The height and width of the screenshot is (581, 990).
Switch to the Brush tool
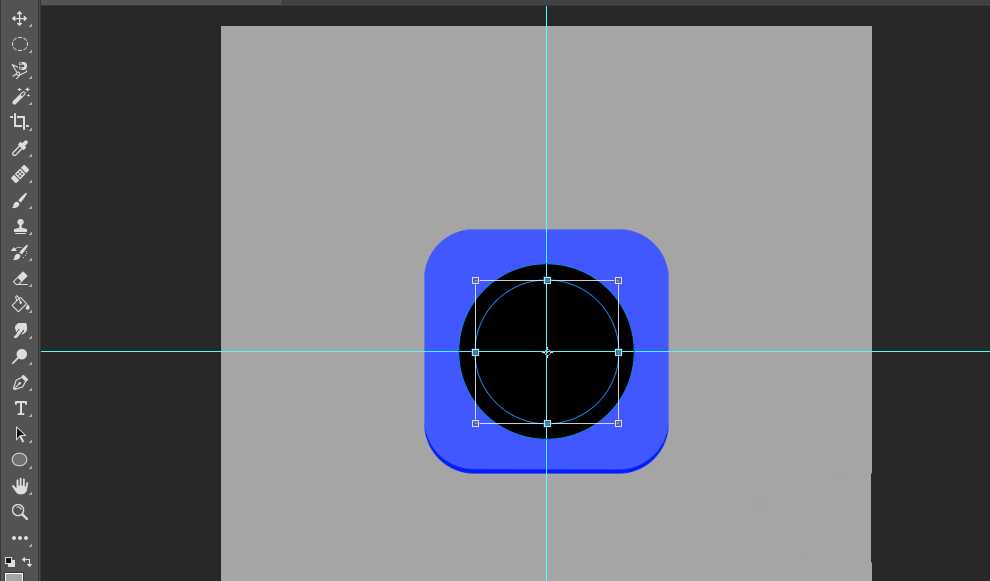tap(19, 201)
